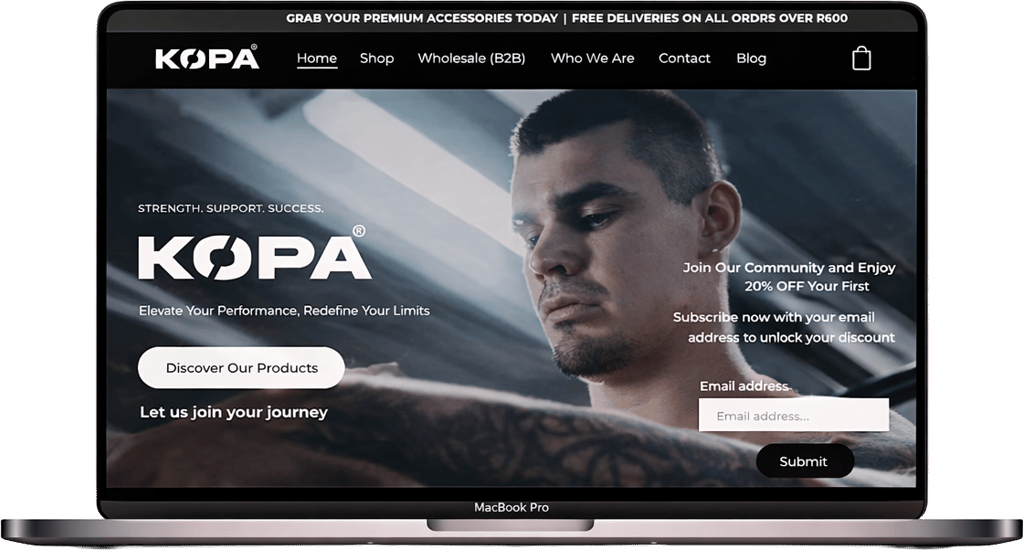
Task: Open the Blog link
Action: (751, 59)
